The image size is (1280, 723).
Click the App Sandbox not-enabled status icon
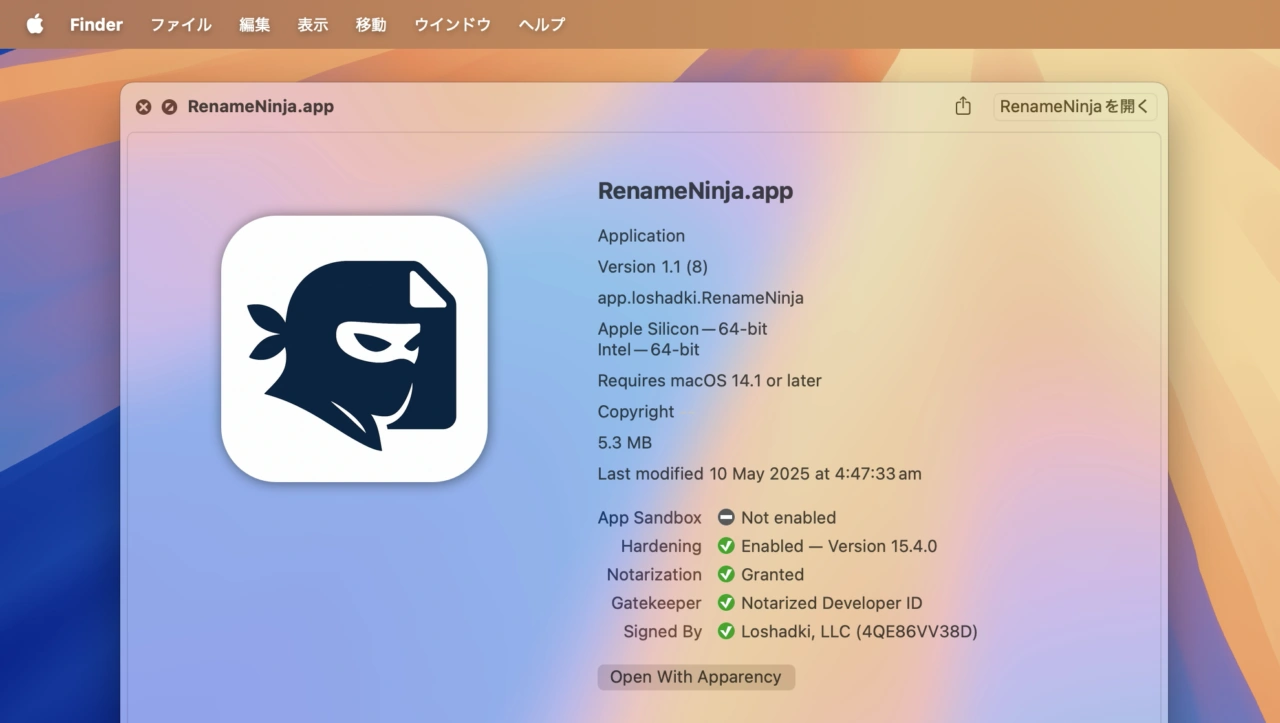point(726,518)
